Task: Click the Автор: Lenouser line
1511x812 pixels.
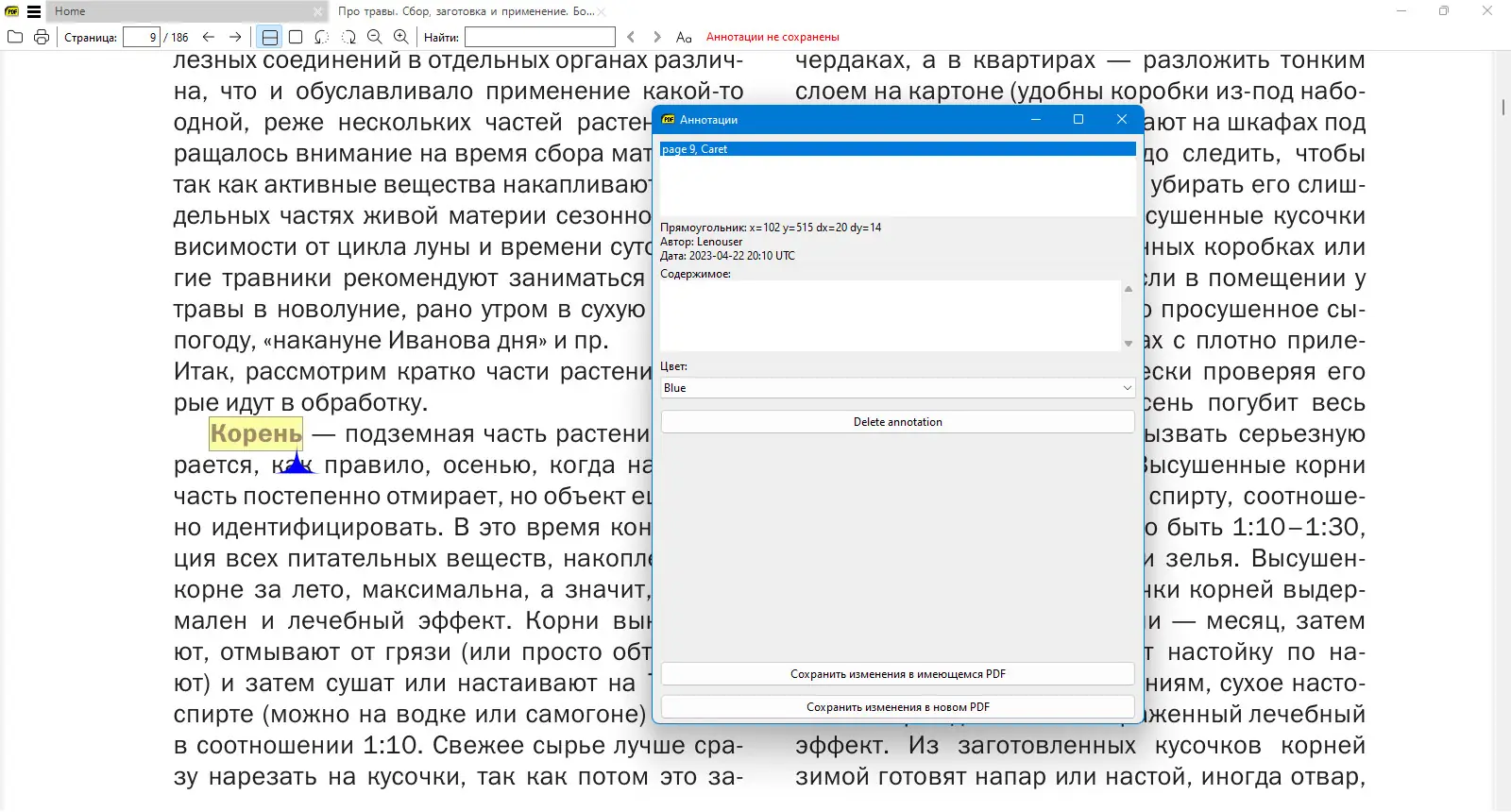Action: 702,242
